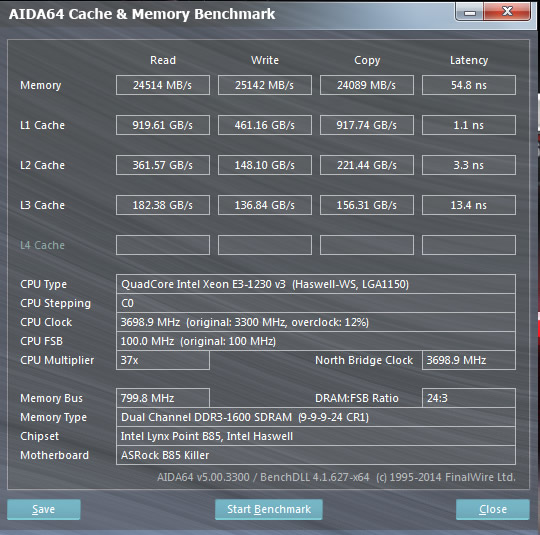The image size is (540, 535).
Task: Click the Chipset label
Action: [39, 436]
